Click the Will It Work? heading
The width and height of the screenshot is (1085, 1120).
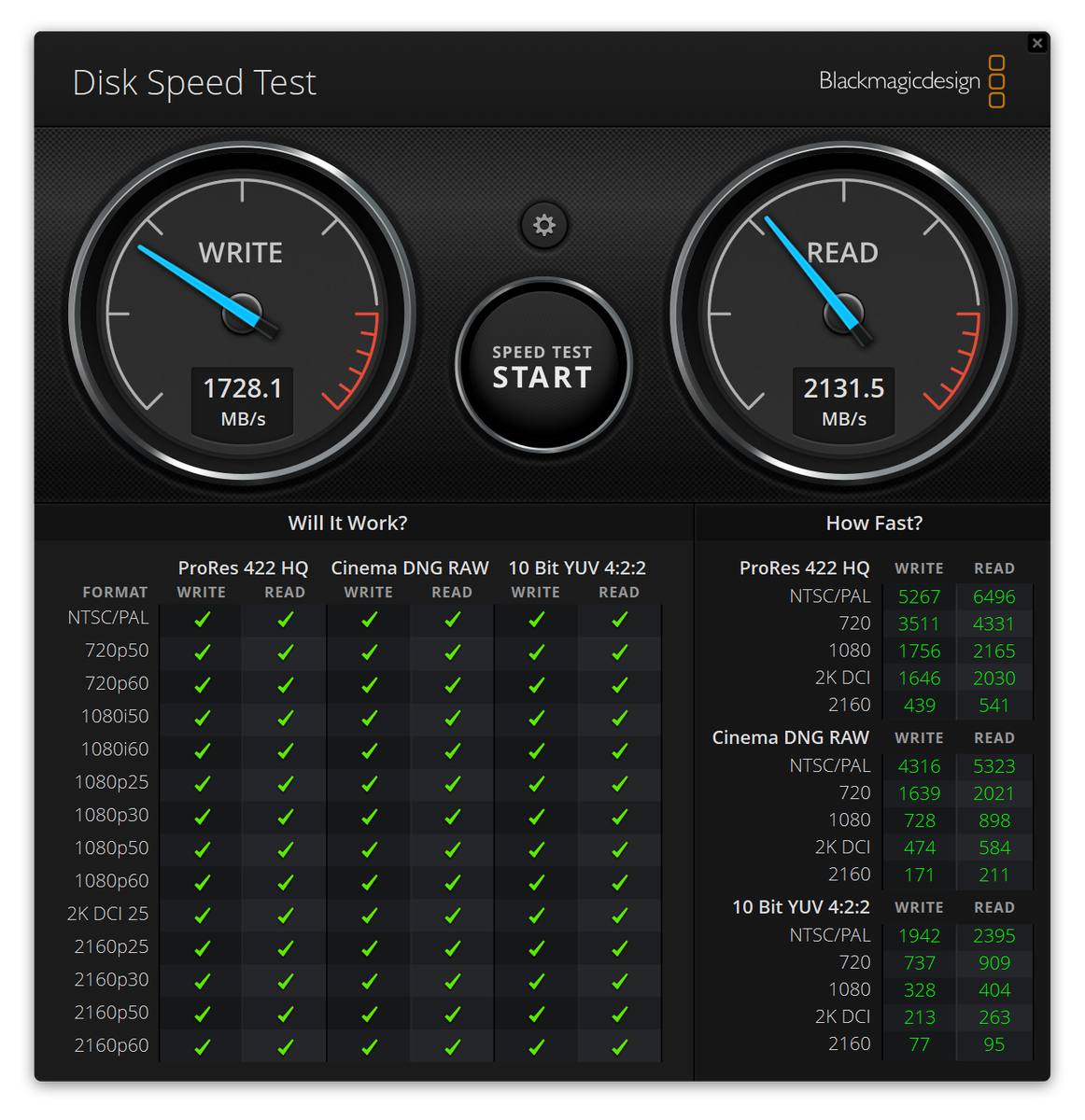pos(347,523)
